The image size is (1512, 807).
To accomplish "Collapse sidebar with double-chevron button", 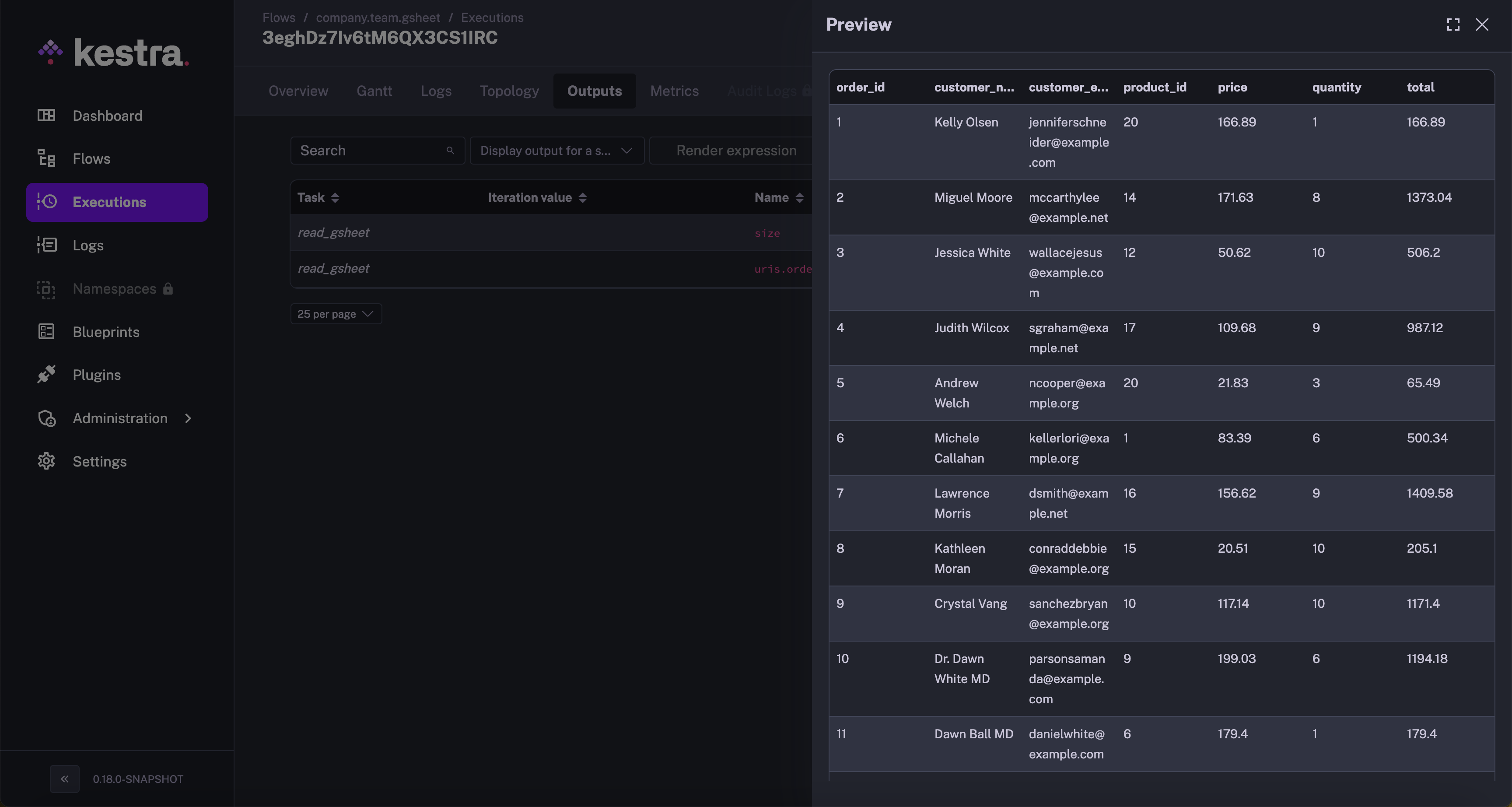I will (x=65, y=779).
